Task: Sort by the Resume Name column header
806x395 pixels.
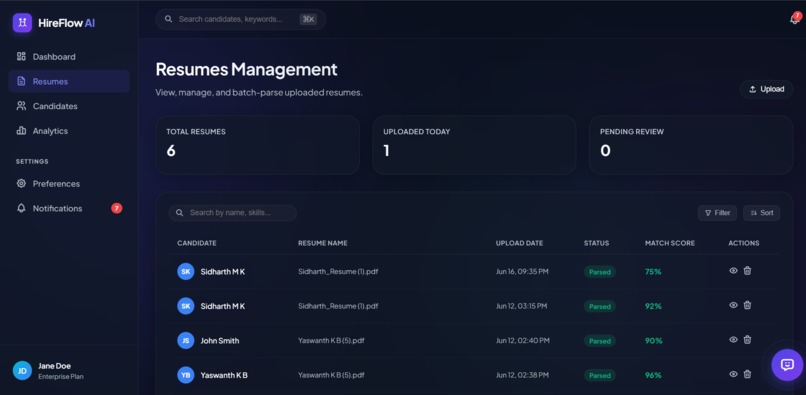Action: tap(323, 243)
